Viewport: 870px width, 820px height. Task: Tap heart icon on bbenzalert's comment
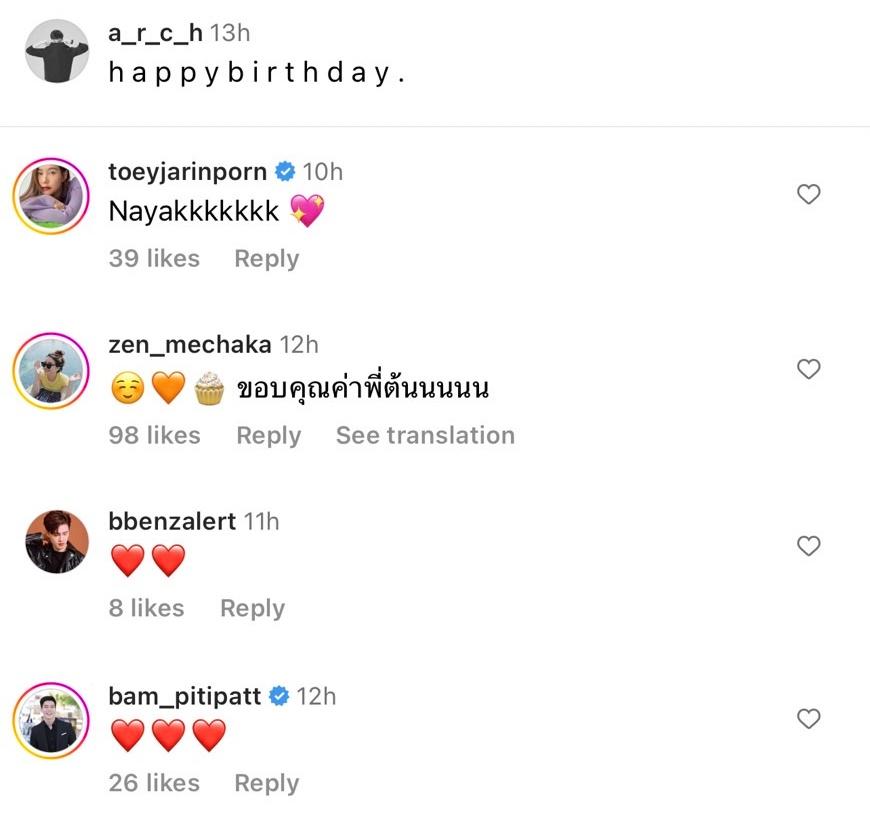click(x=808, y=545)
